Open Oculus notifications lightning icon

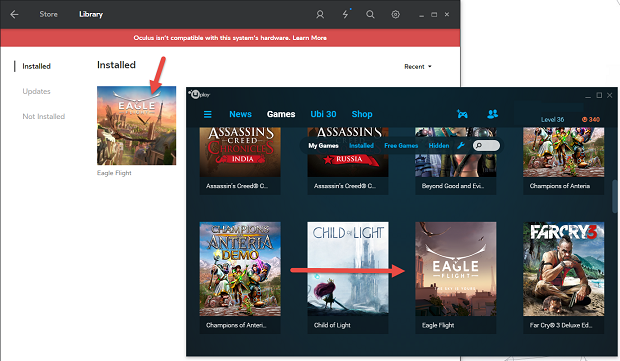point(345,15)
